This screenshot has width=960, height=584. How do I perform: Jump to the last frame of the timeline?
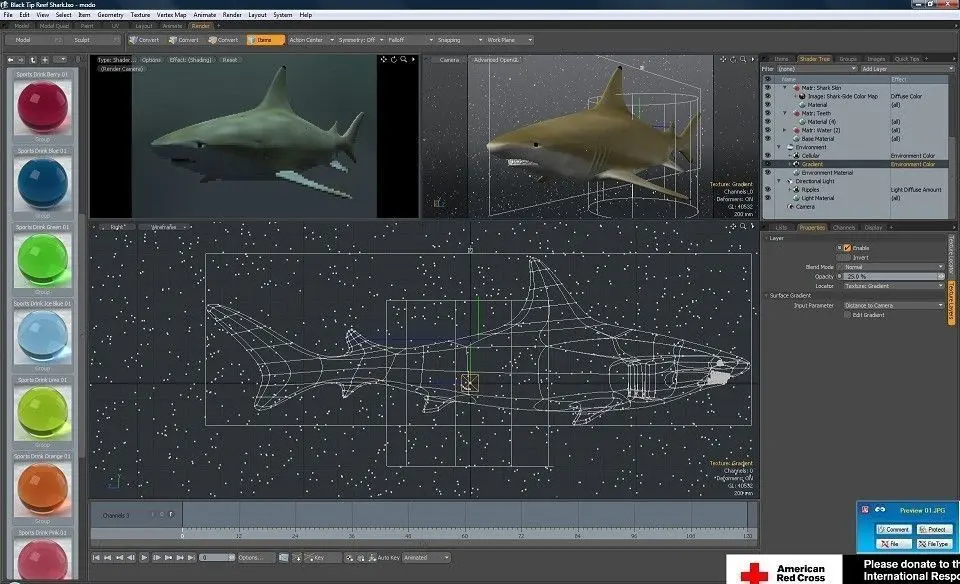[192, 558]
